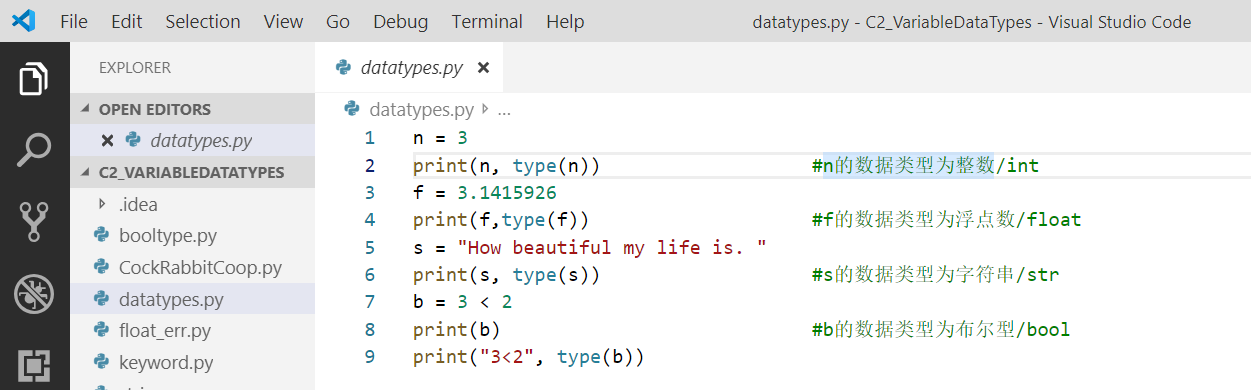Open the Terminal menu
The height and width of the screenshot is (390, 1251).
point(487,21)
